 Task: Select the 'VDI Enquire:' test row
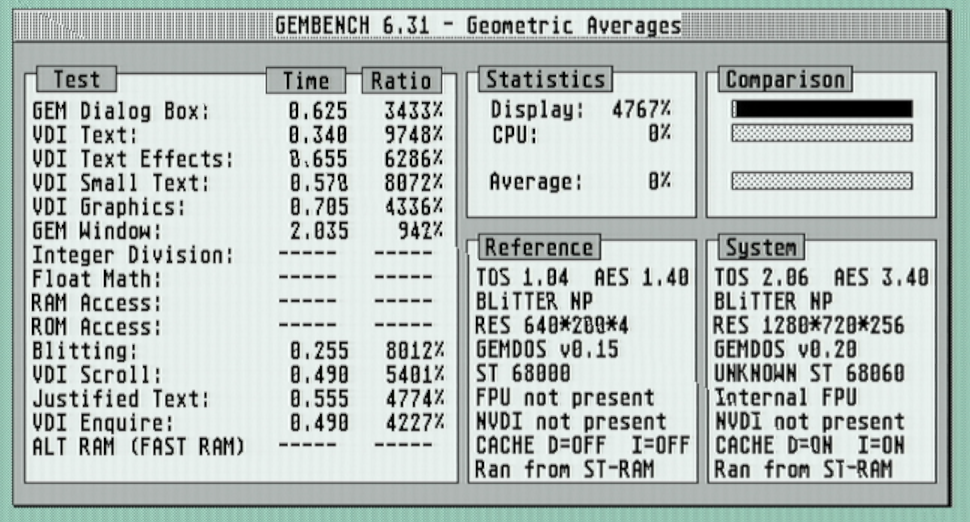point(238,423)
